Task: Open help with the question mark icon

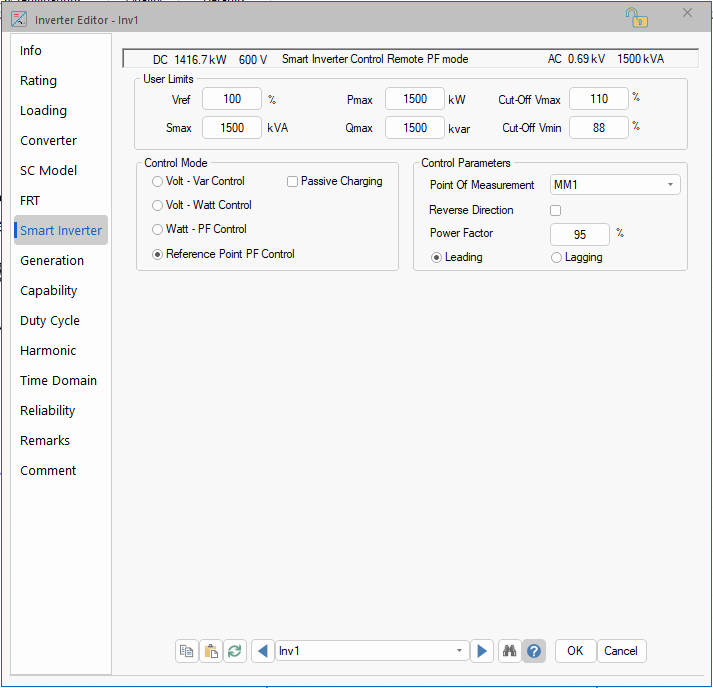Action: pyautogui.click(x=534, y=651)
